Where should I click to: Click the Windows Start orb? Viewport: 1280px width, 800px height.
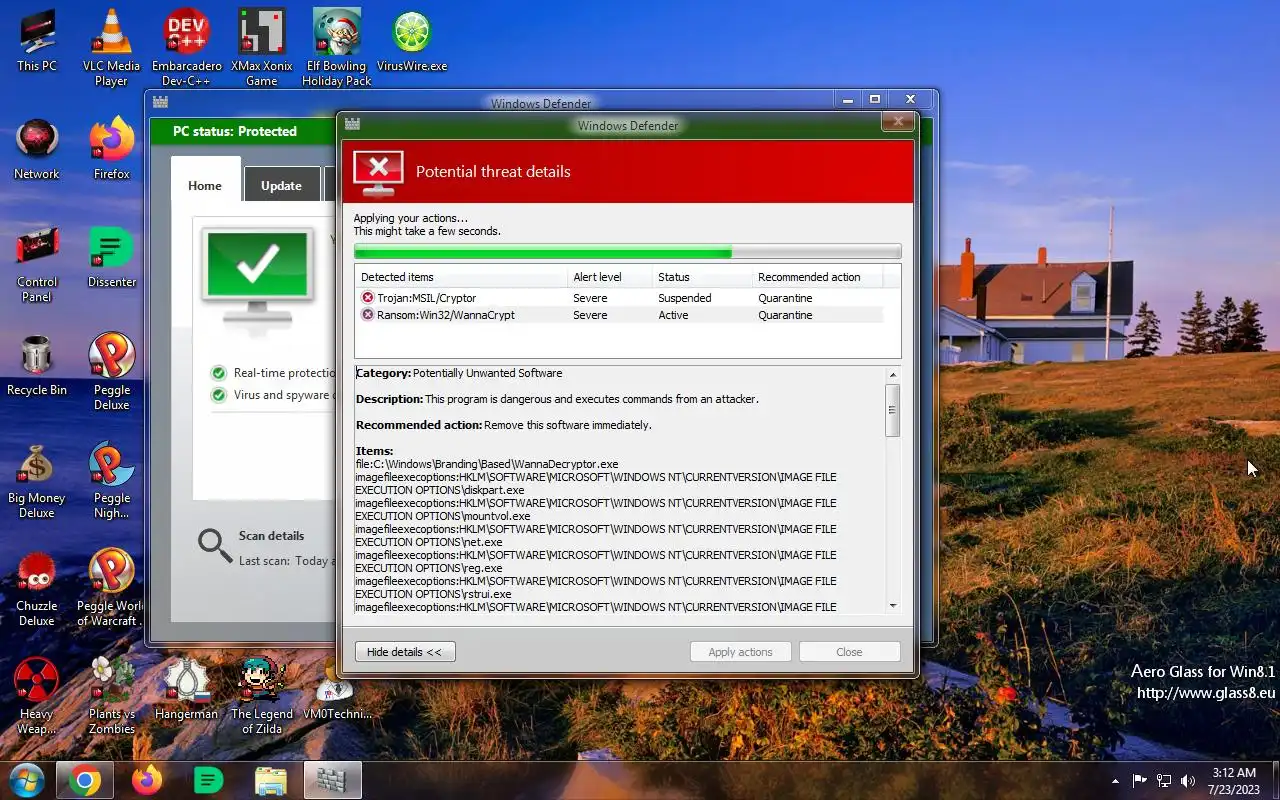click(x=26, y=780)
